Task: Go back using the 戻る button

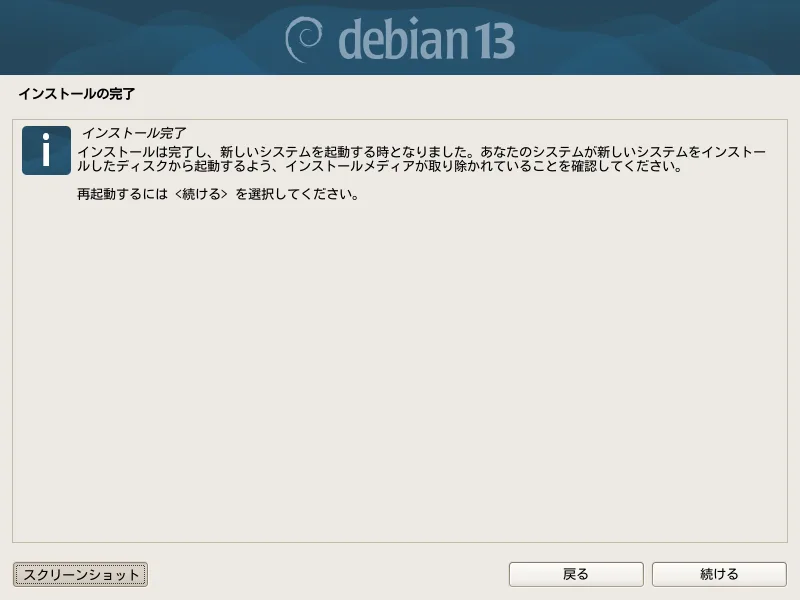Action: 576,574
